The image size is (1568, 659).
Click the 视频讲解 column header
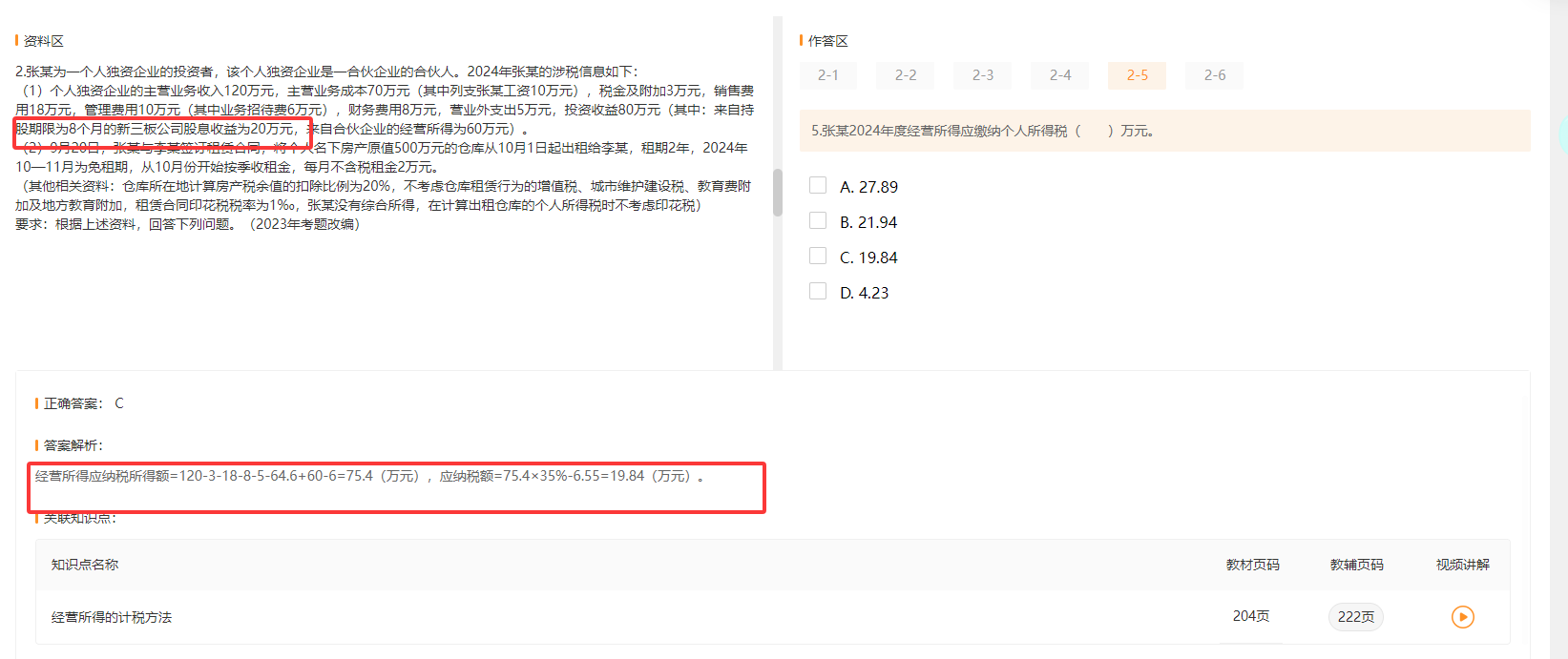[x=1462, y=565]
